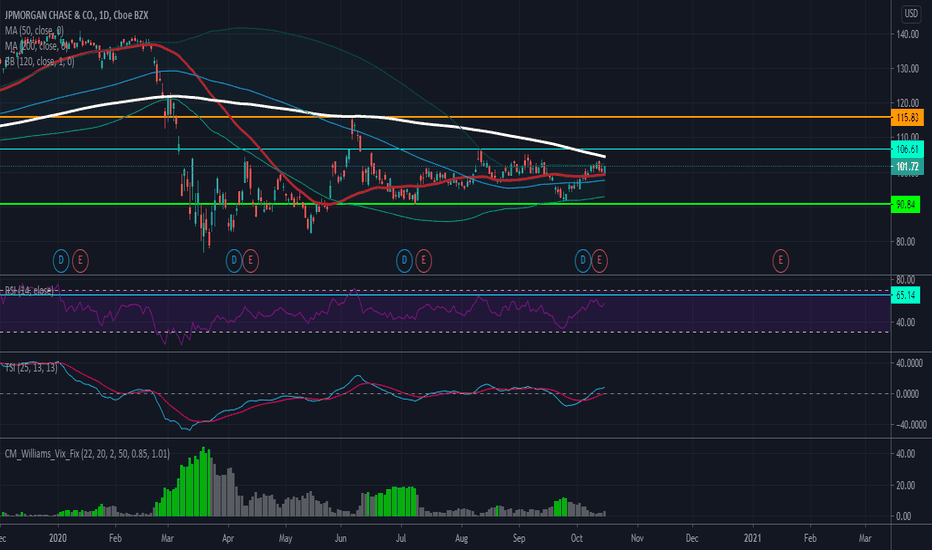Image resolution: width=932 pixels, height=550 pixels.
Task: Click the Sep label on time axis
Action: coord(519,538)
